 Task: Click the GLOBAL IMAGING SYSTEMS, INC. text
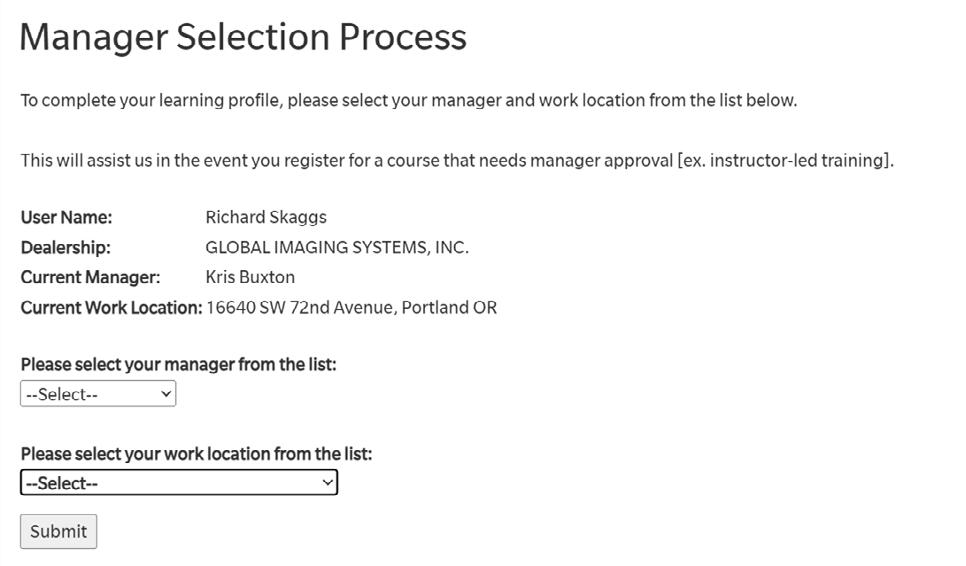(336, 247)
